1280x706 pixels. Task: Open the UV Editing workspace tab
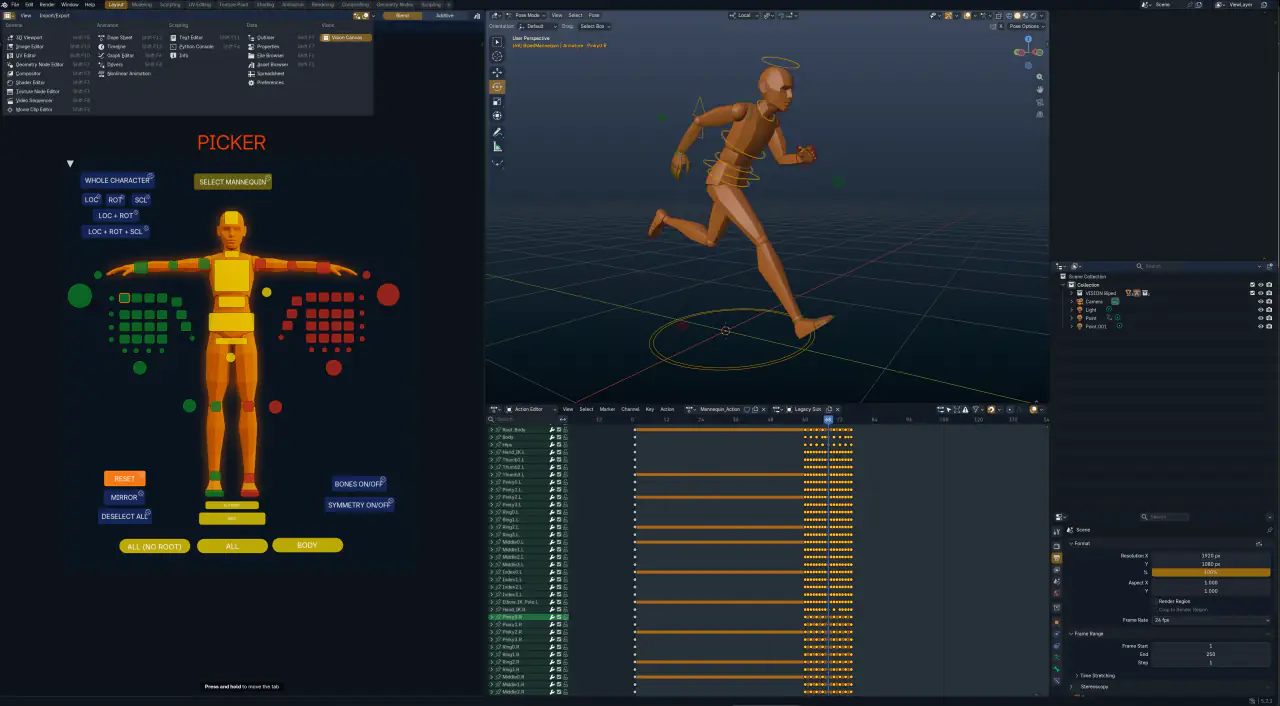pyautogui.click(x=200, y=4)
